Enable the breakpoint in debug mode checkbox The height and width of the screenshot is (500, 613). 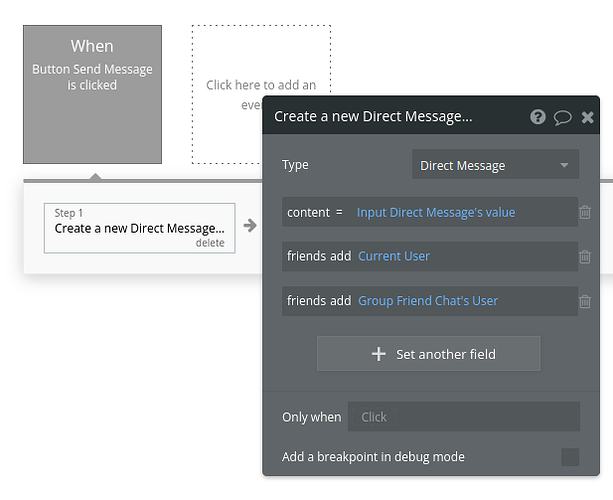[570, 457]
